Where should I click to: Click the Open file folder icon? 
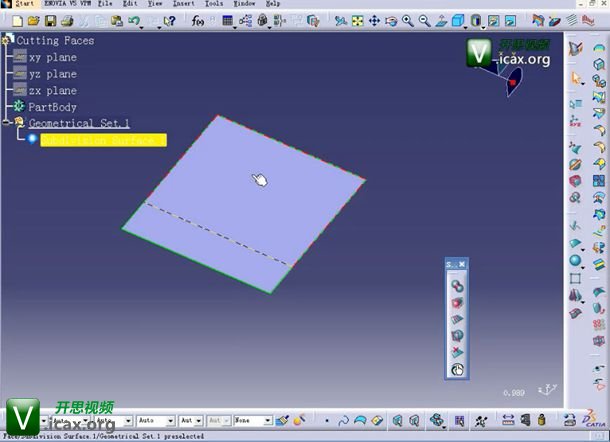point(32,20)
